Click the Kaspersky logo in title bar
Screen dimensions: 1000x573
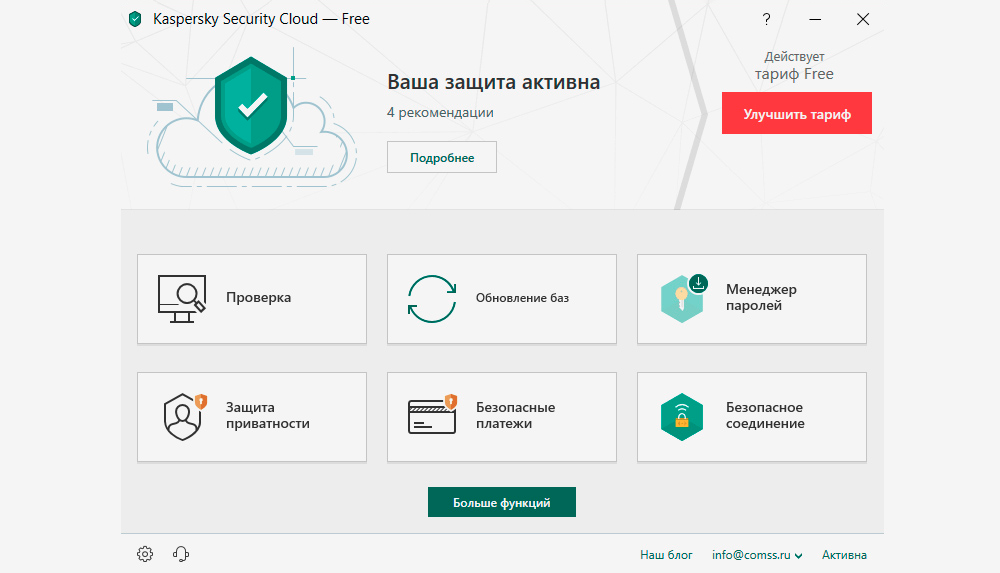136,19
